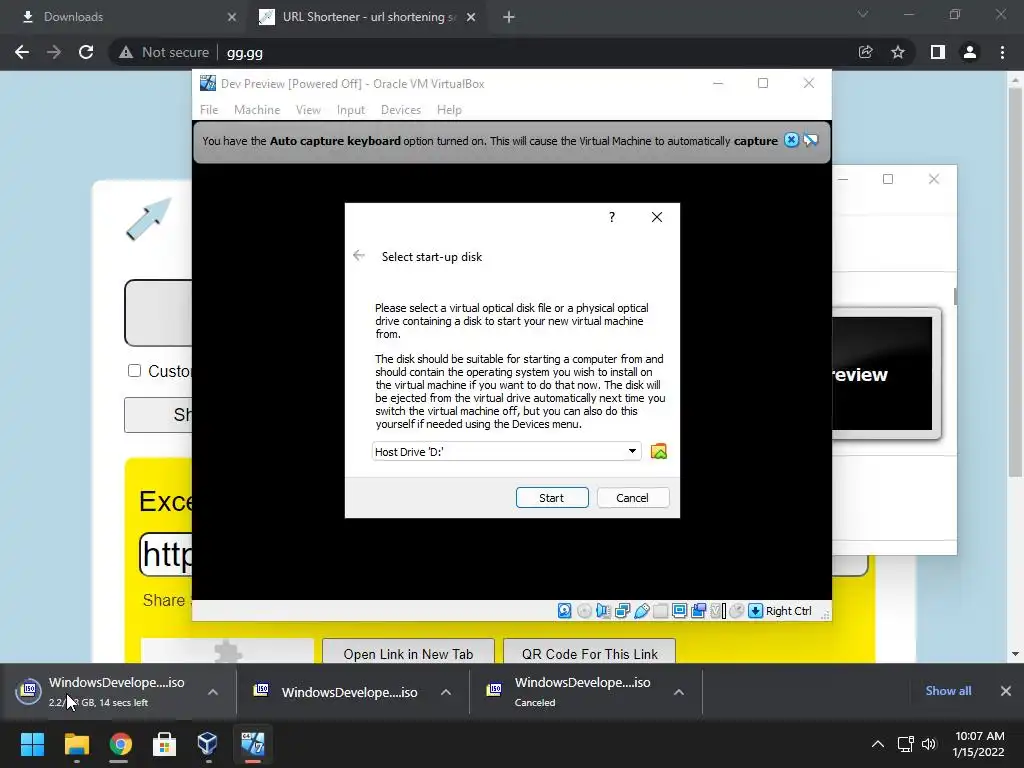Open the Input menu
The height and width of the screenshot is (768, 1024).
tap(351, 110)
